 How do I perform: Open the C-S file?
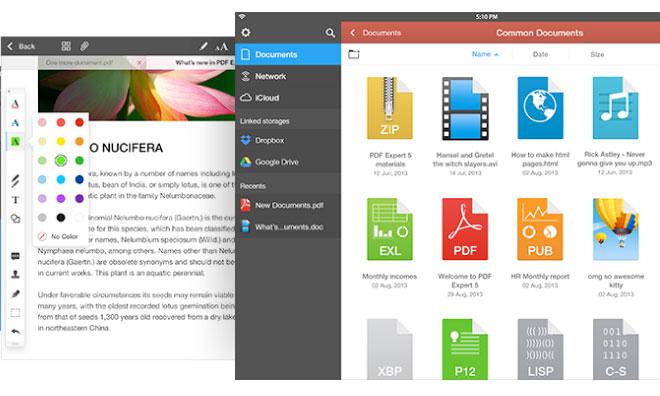[x=615, y=349]
